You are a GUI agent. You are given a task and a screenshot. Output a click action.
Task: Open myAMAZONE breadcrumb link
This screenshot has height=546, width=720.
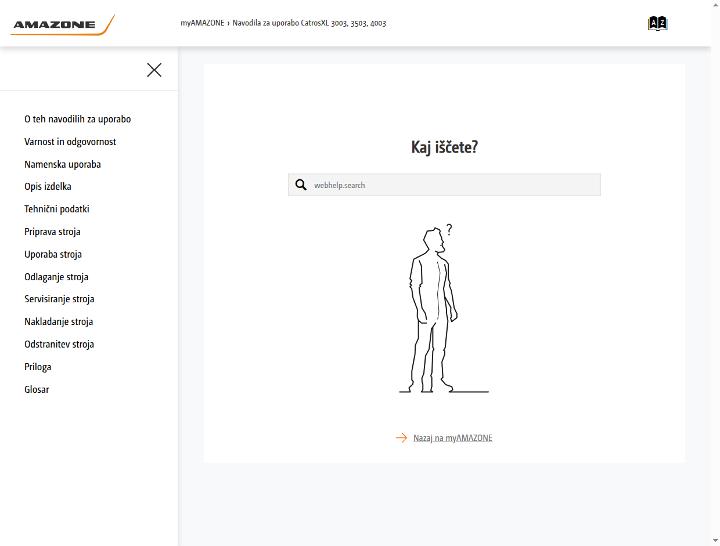pos(202,23)
